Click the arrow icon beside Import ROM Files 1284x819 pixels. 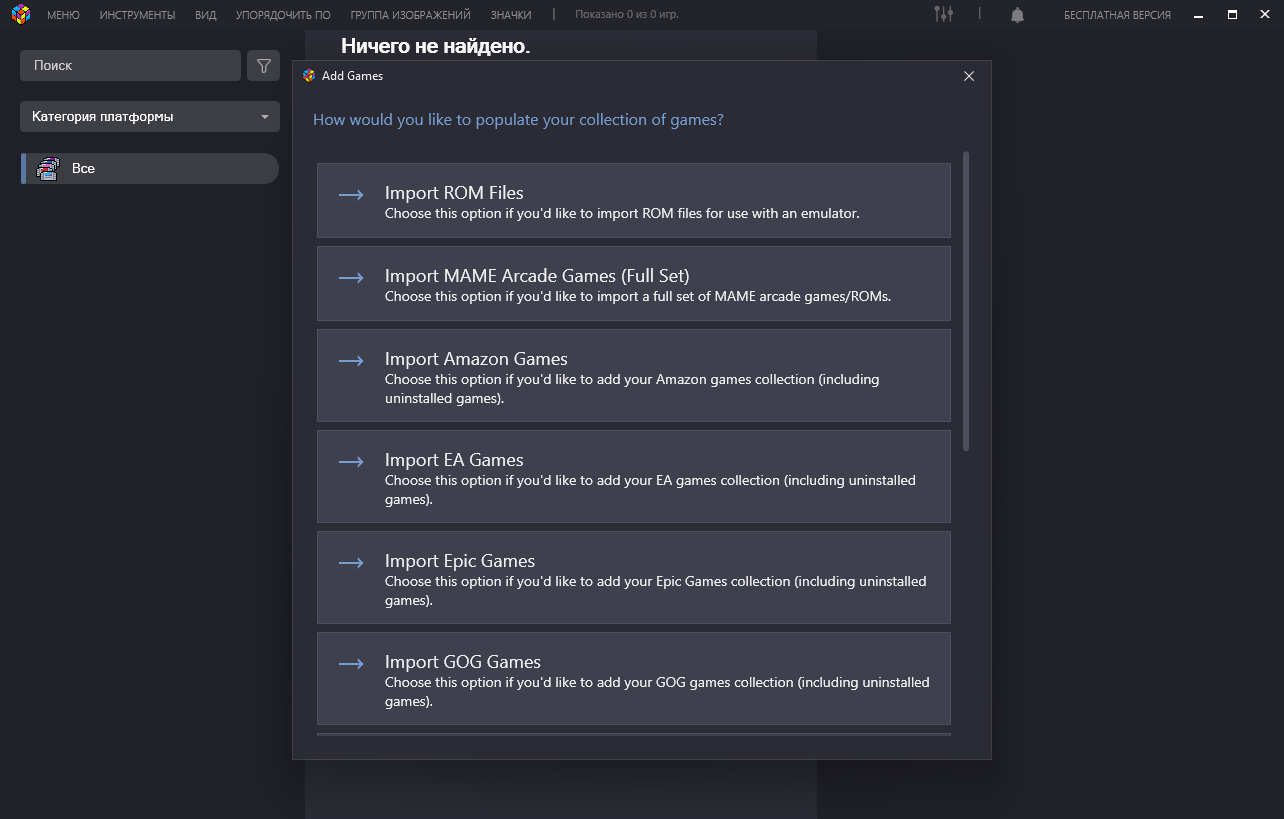point(351,195)
